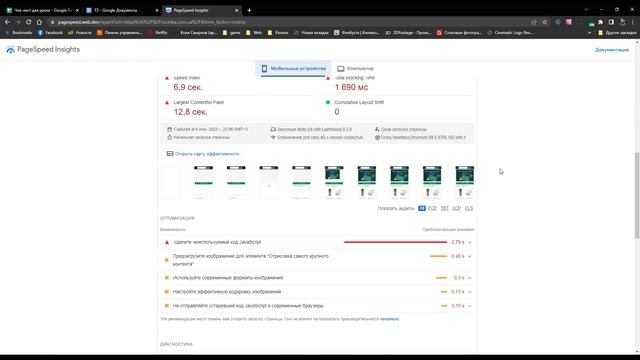The height and width of the screenshot is (360, 640).
Task: Open the last filmstrip screenshot thumbnail
Action: [464, 182]
